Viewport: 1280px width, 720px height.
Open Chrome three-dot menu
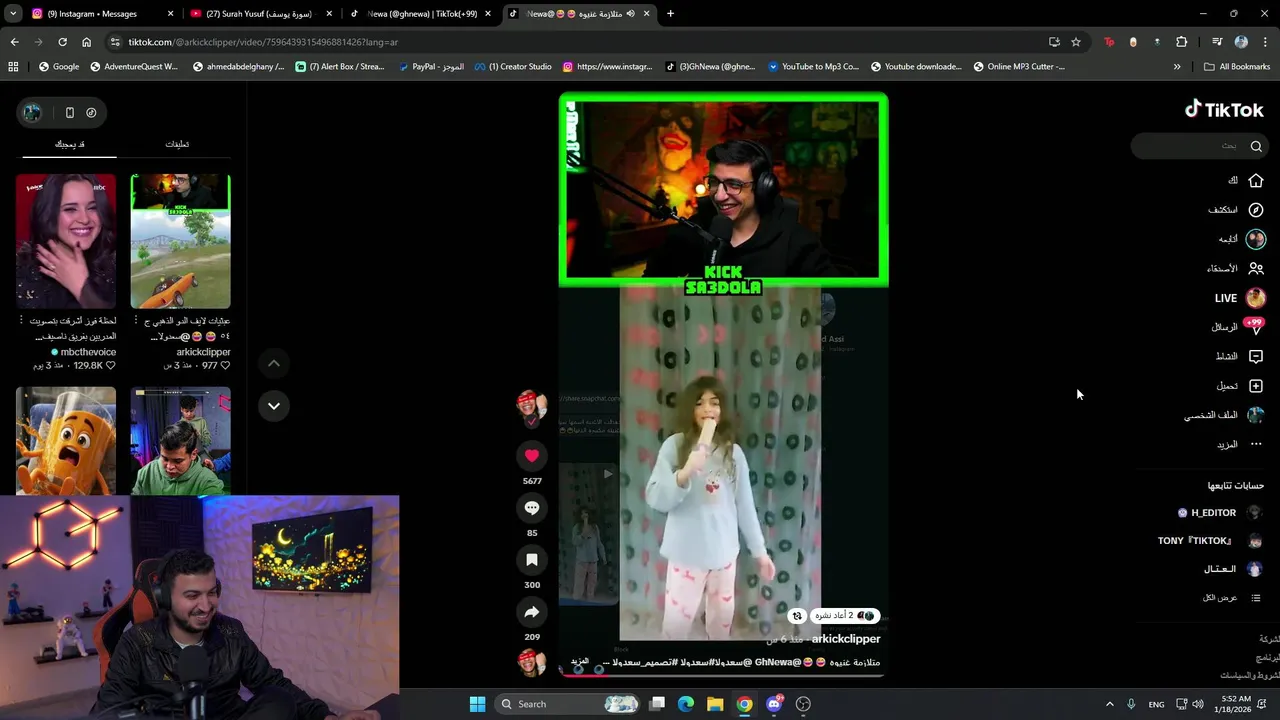coord(1265,42)
